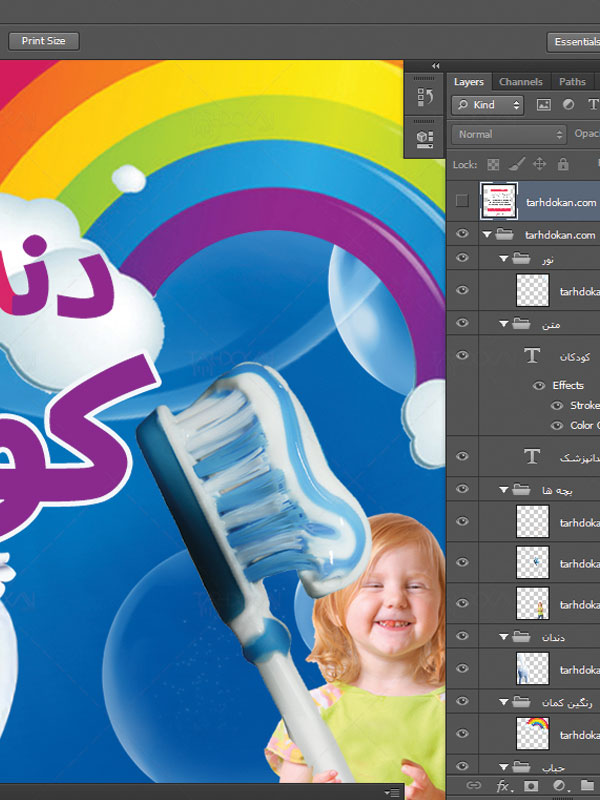This screenshot has height=800, width=600.
Task: Switch to the Paths tab
Action: pyautogui.click(x=572, y=82)
